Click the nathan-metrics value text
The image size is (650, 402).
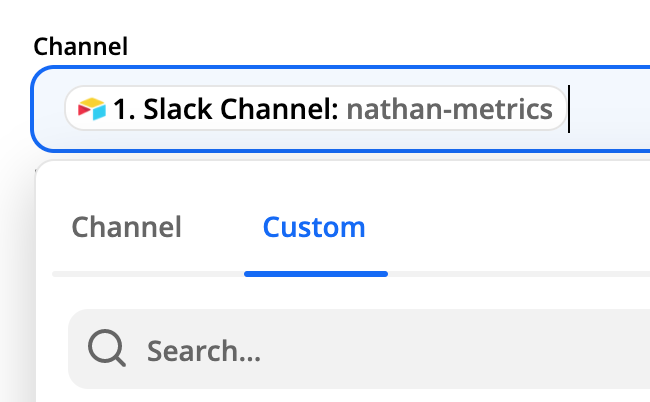449,109
